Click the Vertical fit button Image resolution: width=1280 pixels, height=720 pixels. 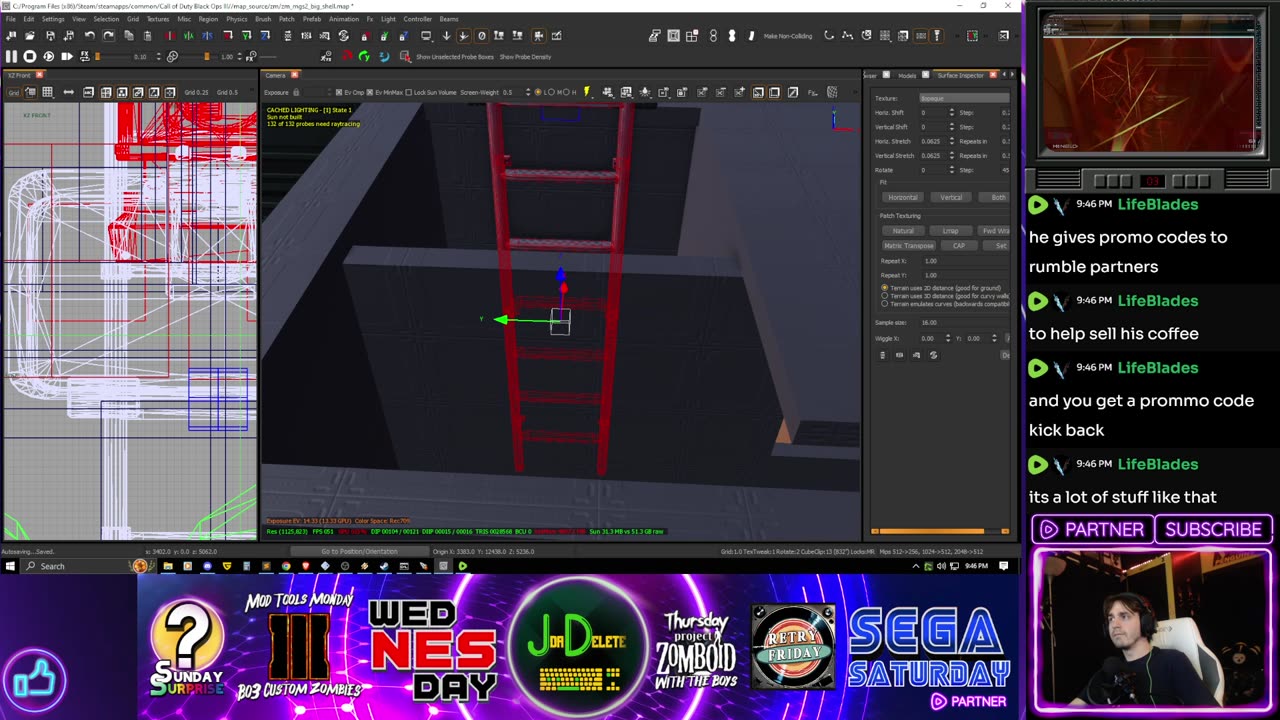(951, 197)
